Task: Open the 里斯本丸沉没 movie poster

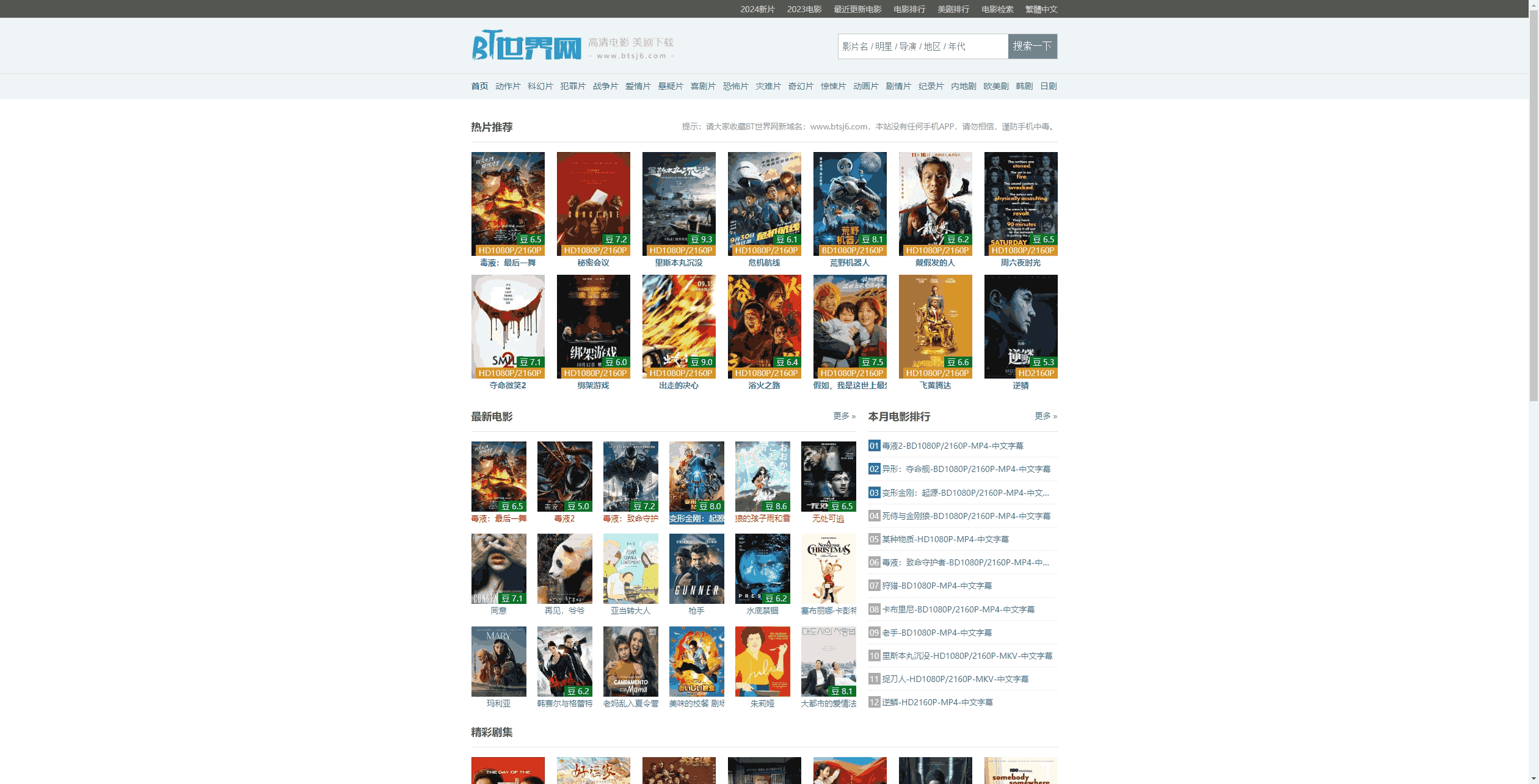Action: tap(679, 204)
